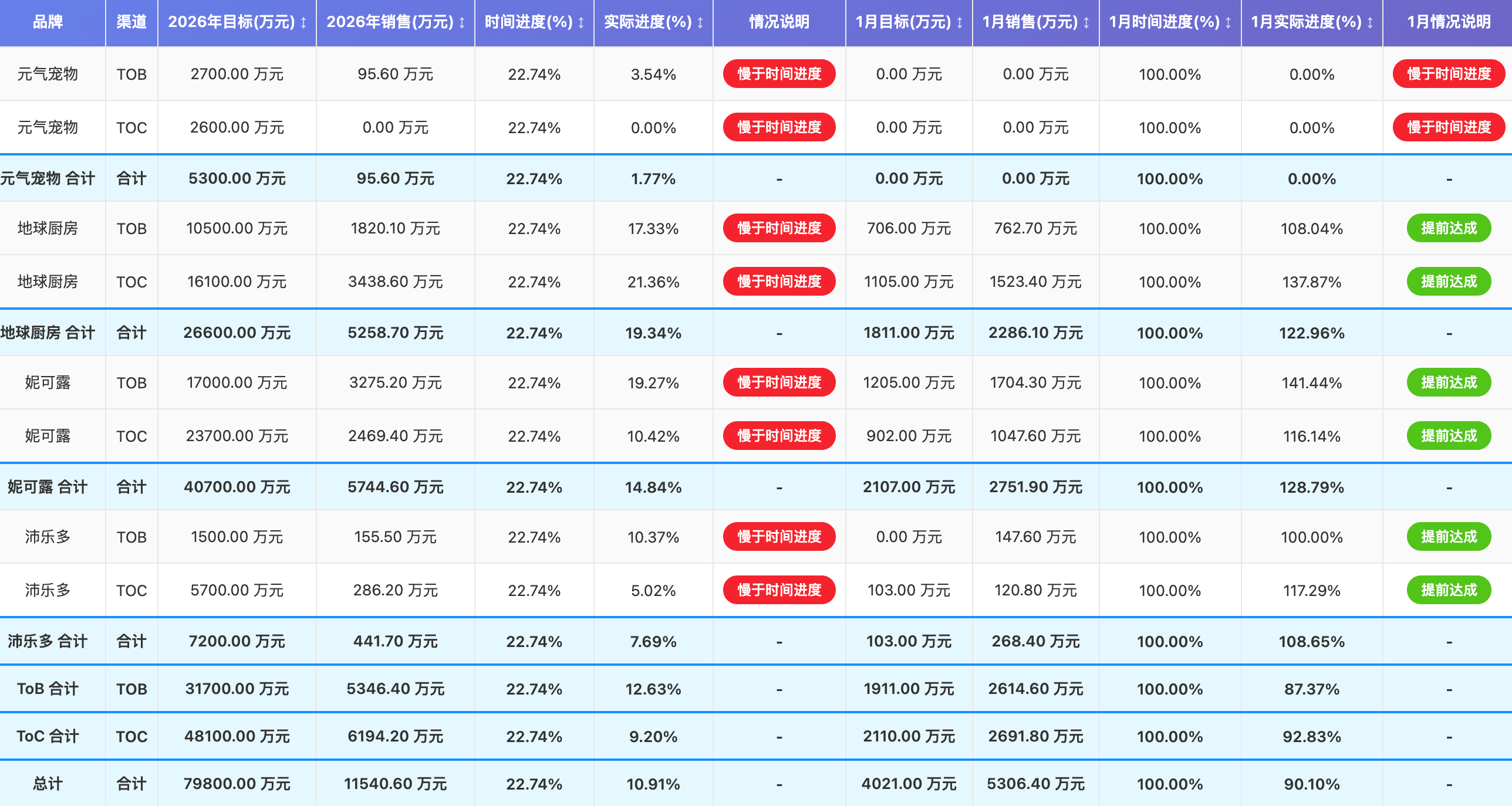The height and width of the screenshot is (806, 1512).
Task: Select the 155.50 万元 sales cell
Action: (x=396, y=537)
